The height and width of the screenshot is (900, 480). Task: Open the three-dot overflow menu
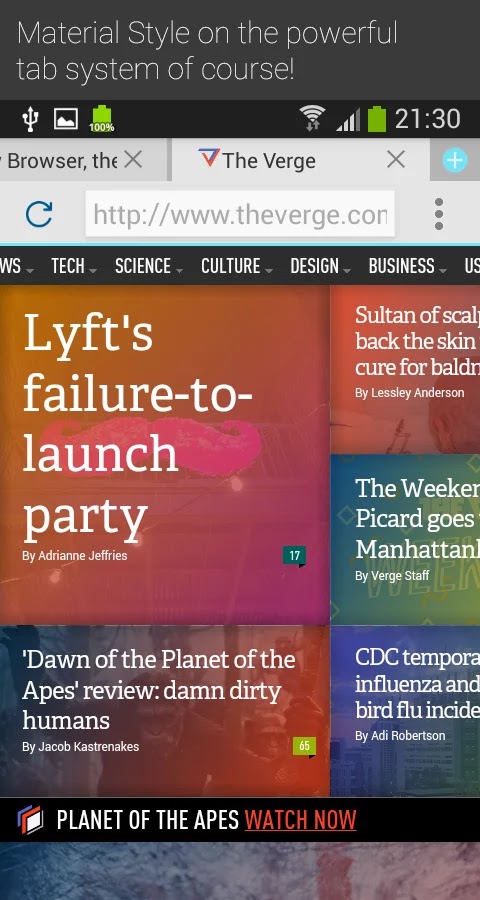[439, 214]
